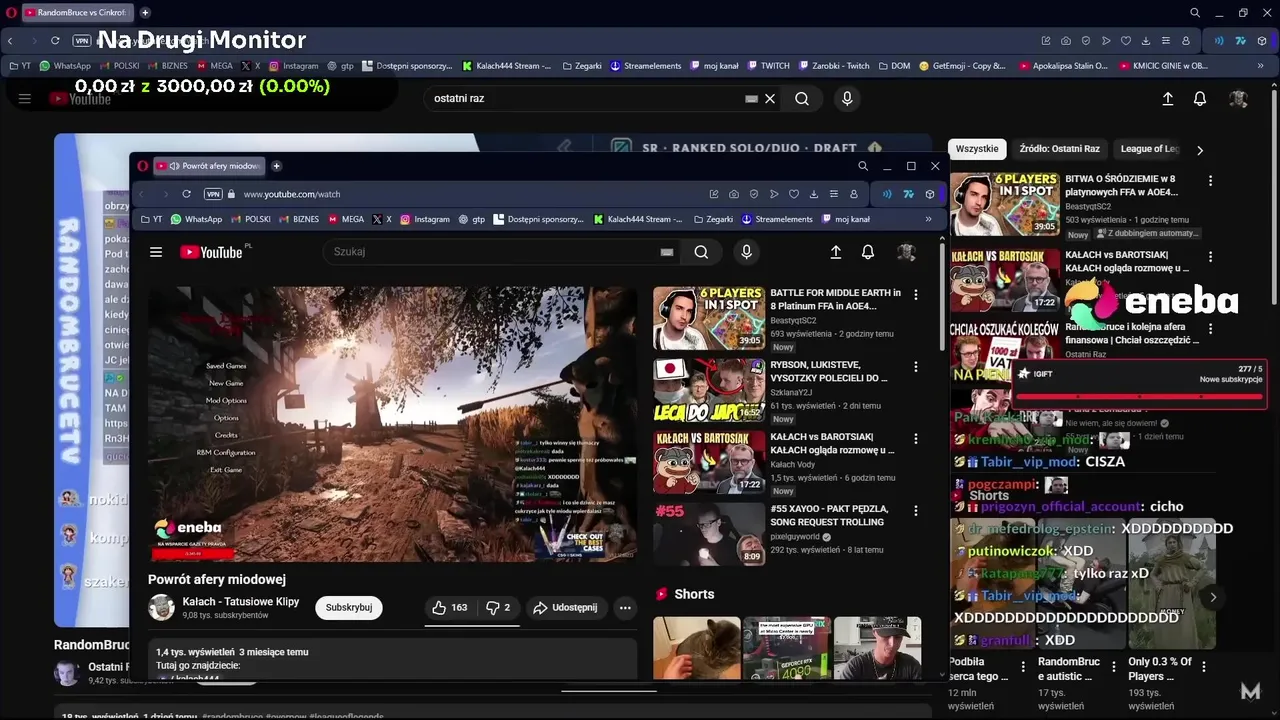
Task: Open TWITCH bookmark in back window
Action: coord(768,66)
